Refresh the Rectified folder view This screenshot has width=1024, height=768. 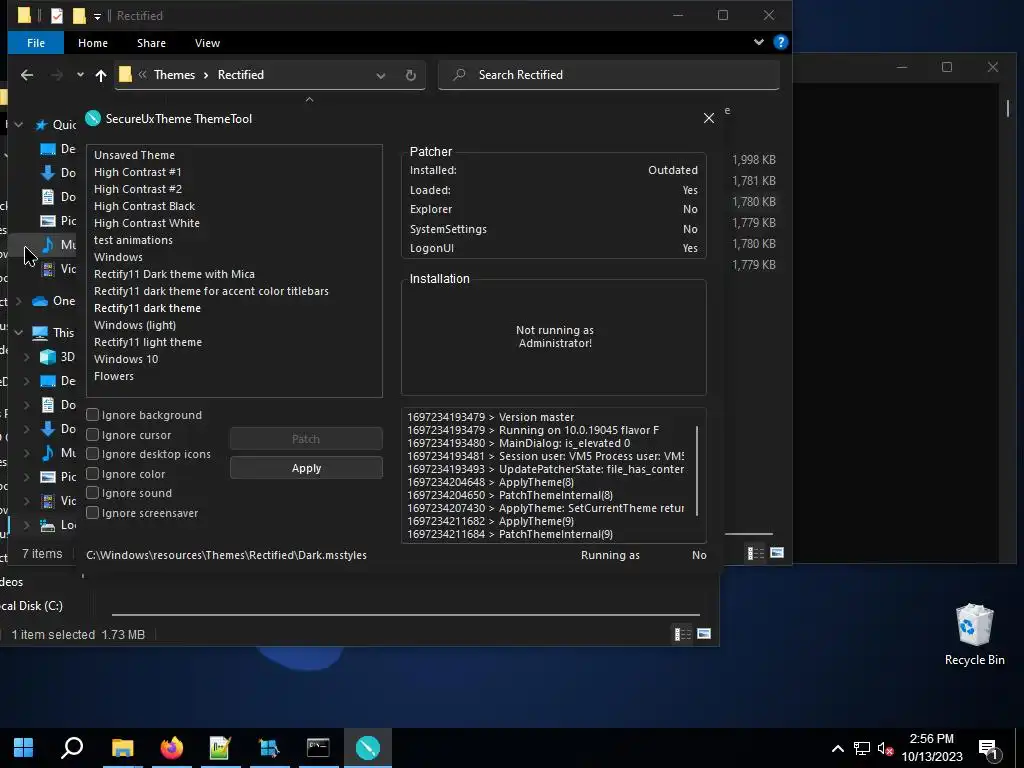pyautogui.click(x=410, y=75)
